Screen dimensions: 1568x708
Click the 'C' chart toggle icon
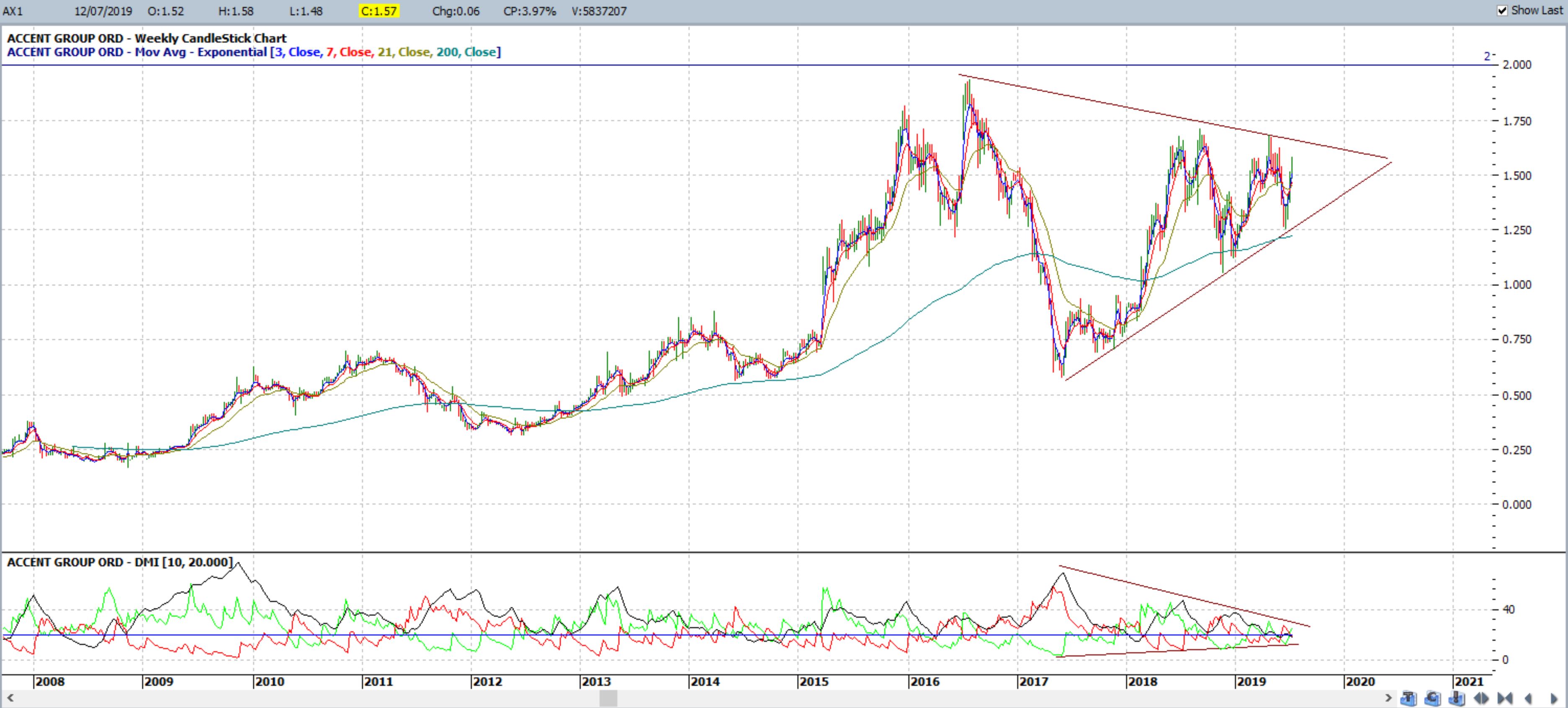coord(1433,698)
